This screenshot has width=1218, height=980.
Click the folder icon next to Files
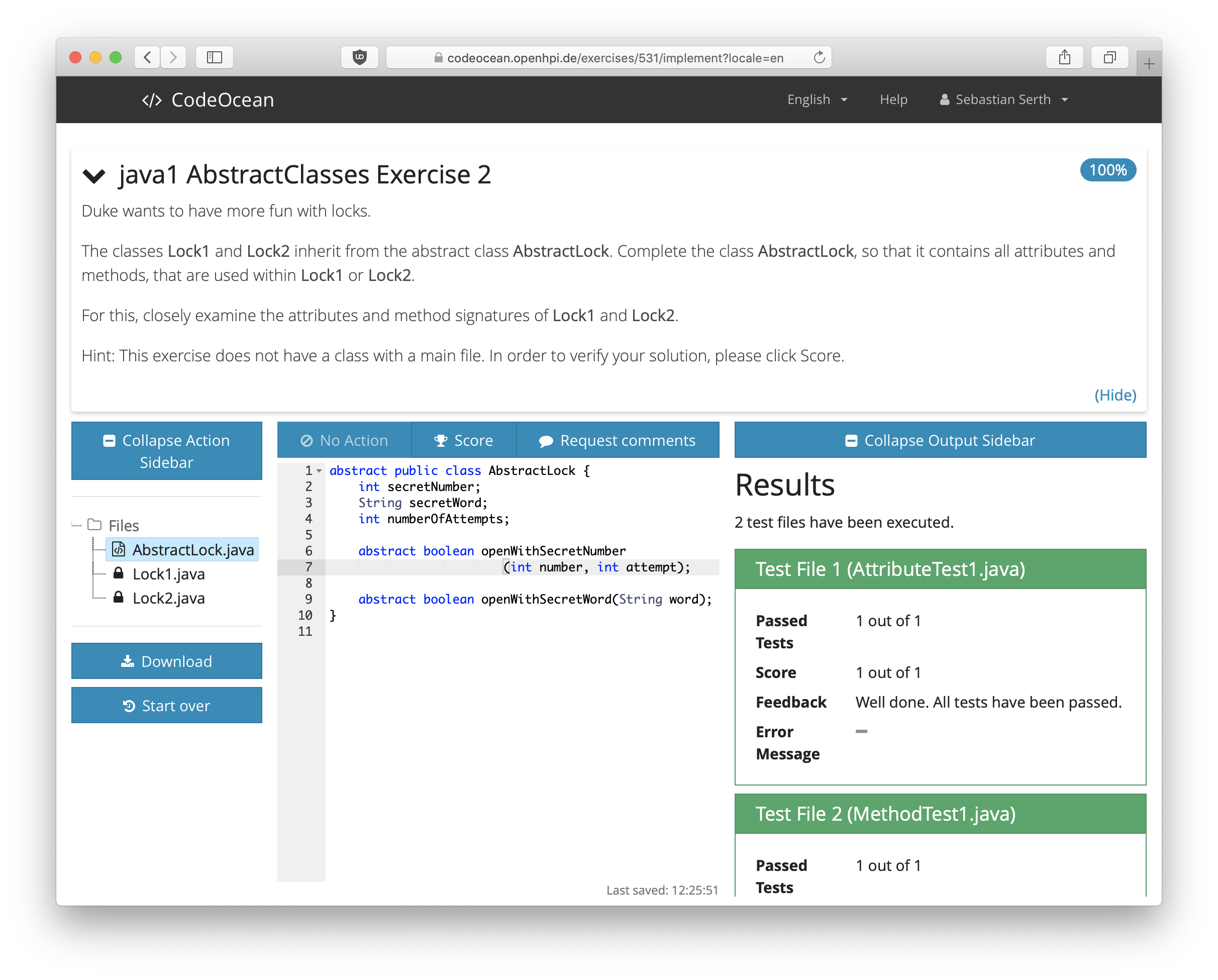coord(95,525)
